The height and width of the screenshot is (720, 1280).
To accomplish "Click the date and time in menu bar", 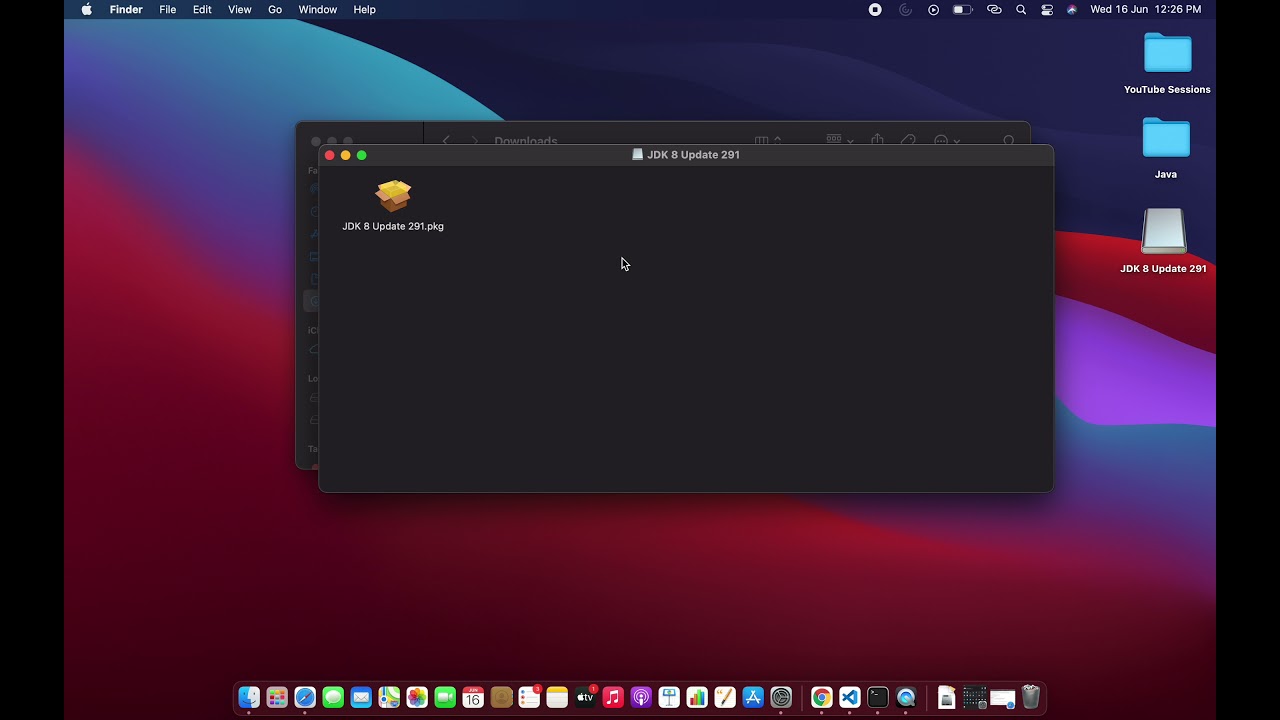I will (1146, 9).
